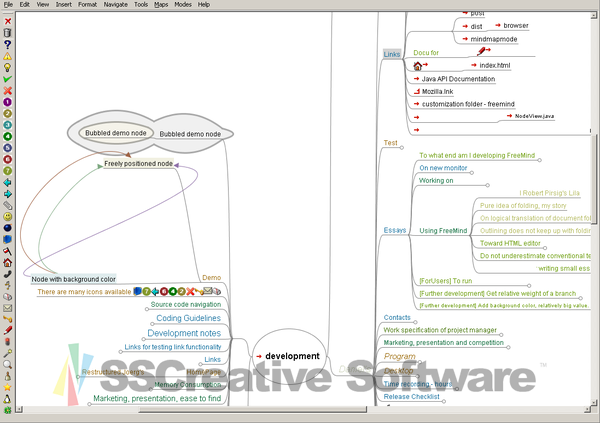Screen dimensions: 600x423
Task: Add the golden key icon in the left toolbar
Action: [x=7, y=319]
